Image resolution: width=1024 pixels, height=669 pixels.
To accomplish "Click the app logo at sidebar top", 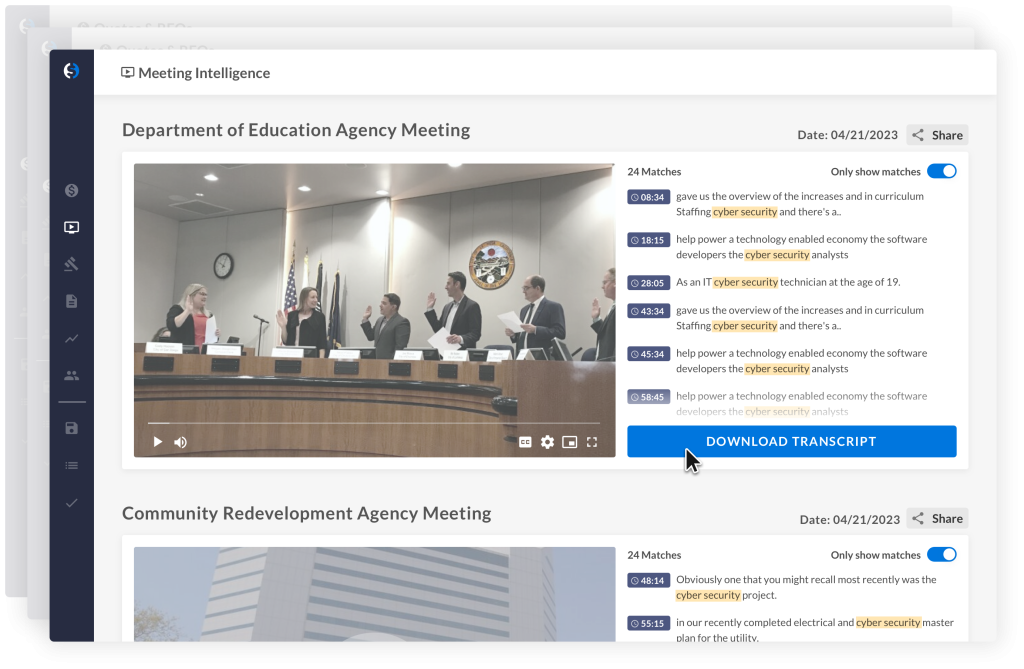I will click(71, 71).
